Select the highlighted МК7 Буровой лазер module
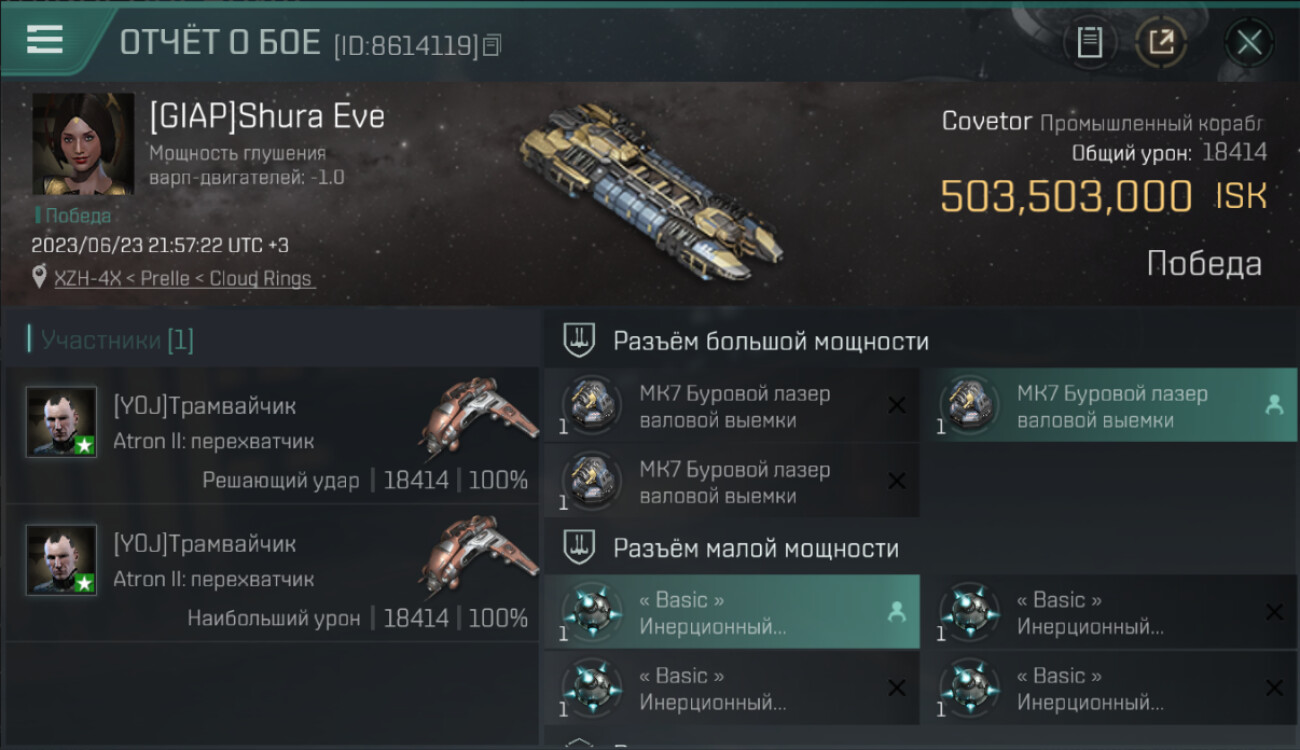1300x750 pixels. coord(1109,406)
